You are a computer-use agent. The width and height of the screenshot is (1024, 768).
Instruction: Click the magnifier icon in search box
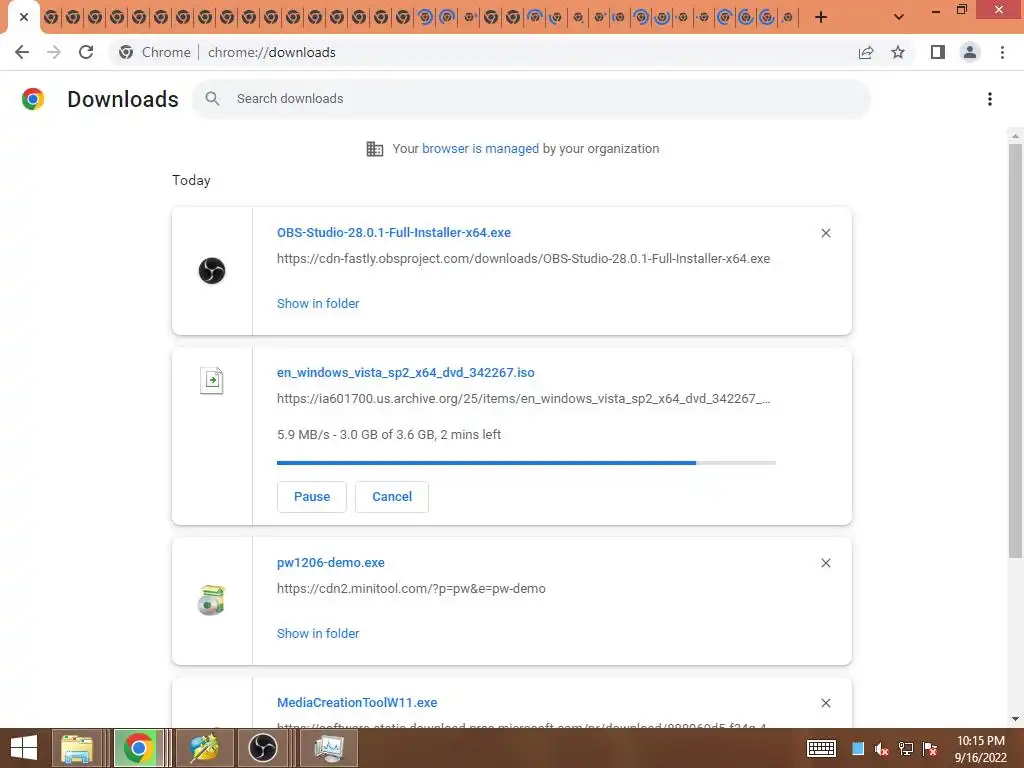[212, 99]
